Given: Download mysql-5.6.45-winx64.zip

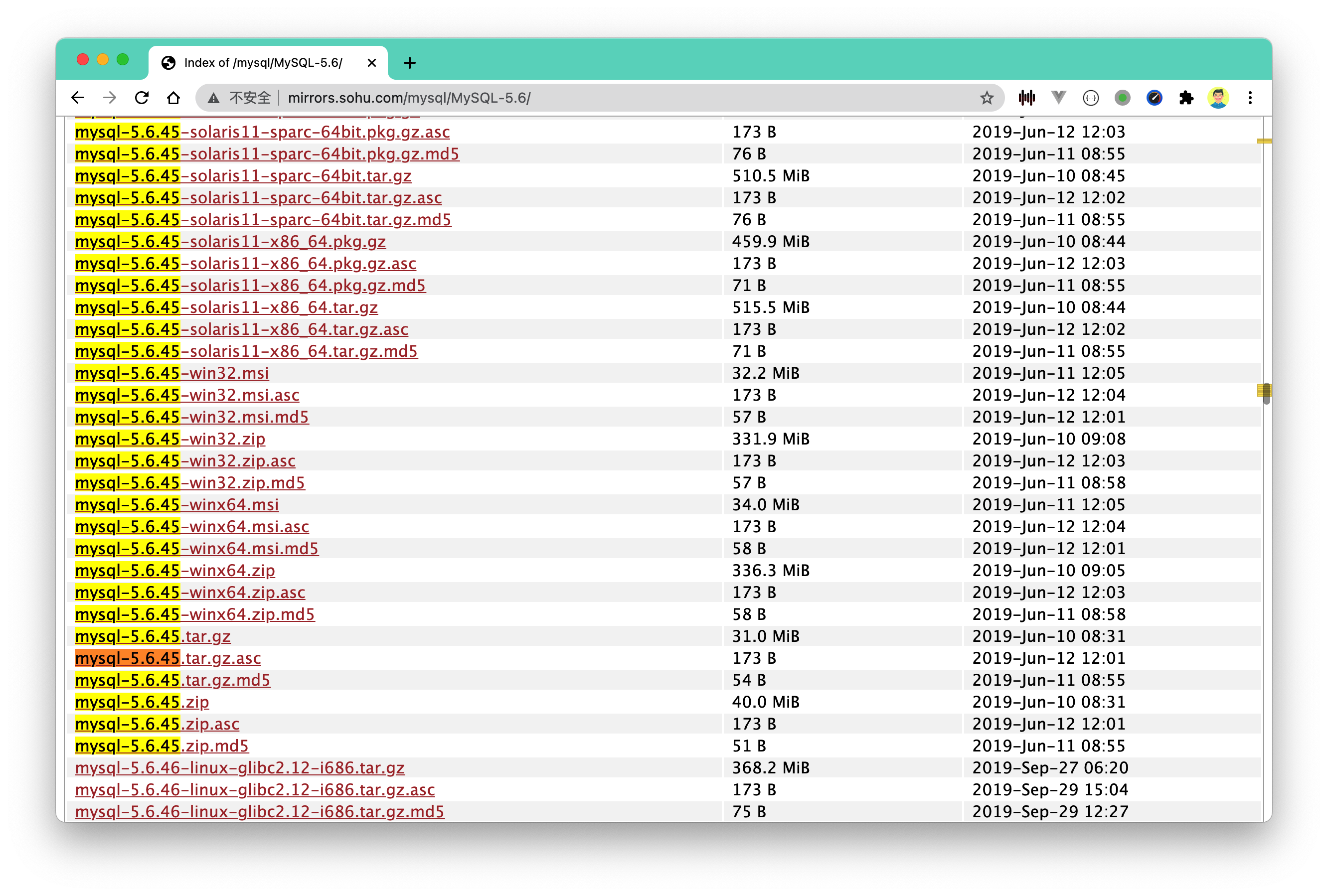Looking at the screenshot, I should 175,570.
